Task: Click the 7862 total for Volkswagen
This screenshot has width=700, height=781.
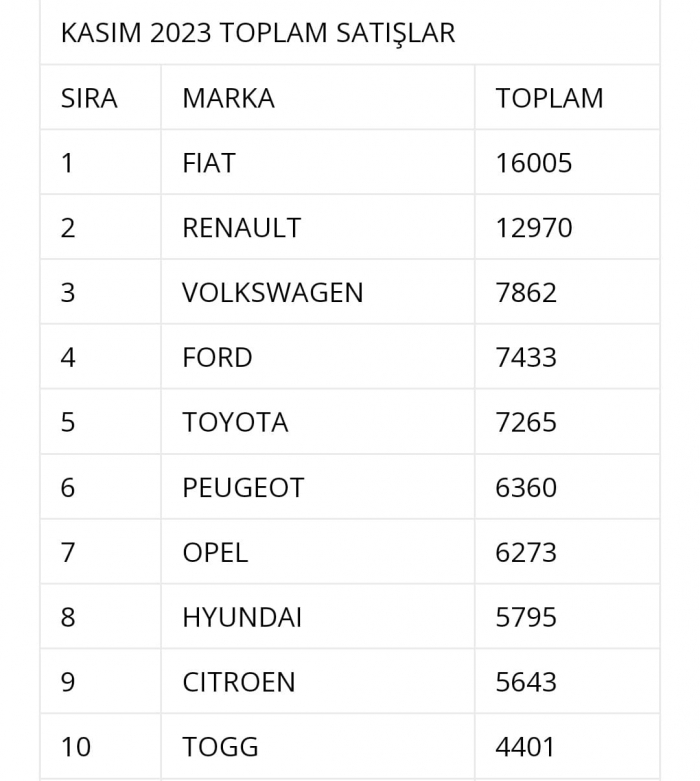Action: click(526, 292)
